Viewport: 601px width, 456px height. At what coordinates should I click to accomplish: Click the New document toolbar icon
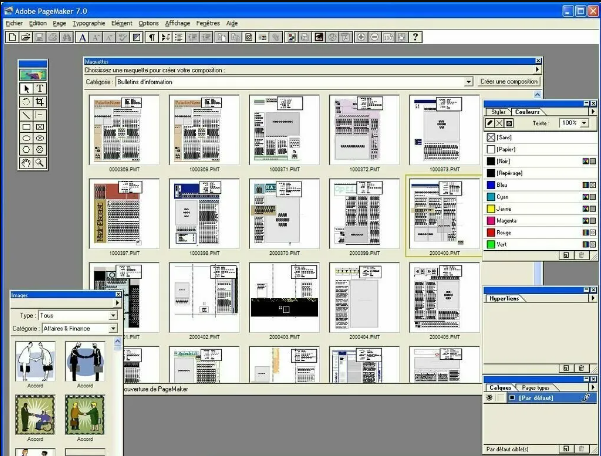12,37
